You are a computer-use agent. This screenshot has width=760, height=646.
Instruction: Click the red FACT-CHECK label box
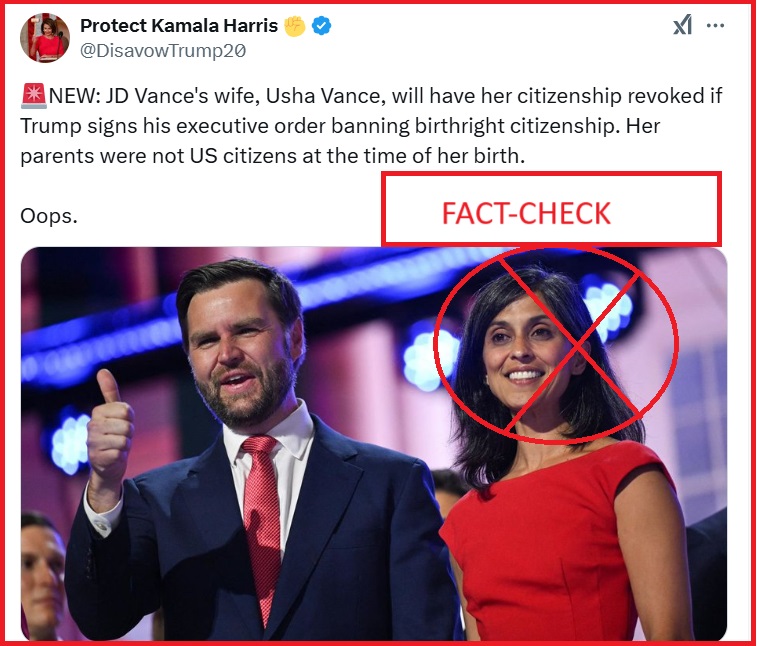551,209
